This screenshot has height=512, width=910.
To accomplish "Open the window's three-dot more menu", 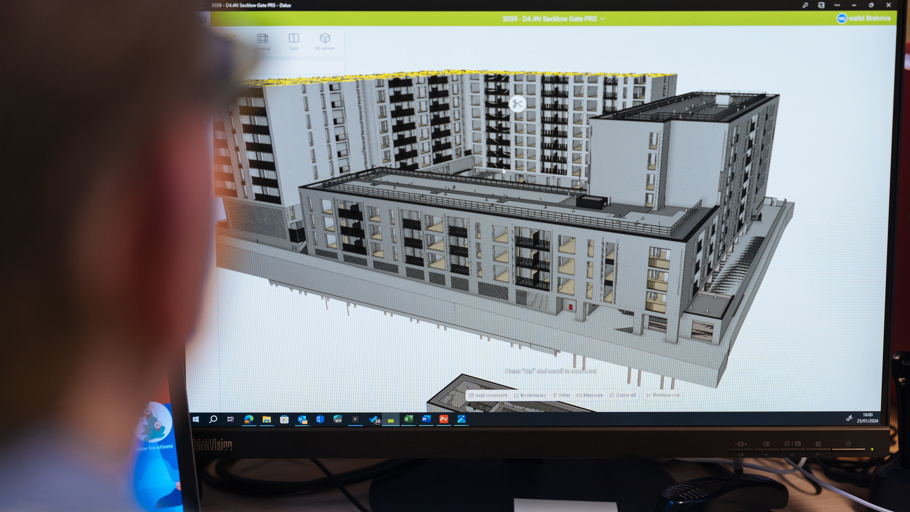I will [837, 5].
